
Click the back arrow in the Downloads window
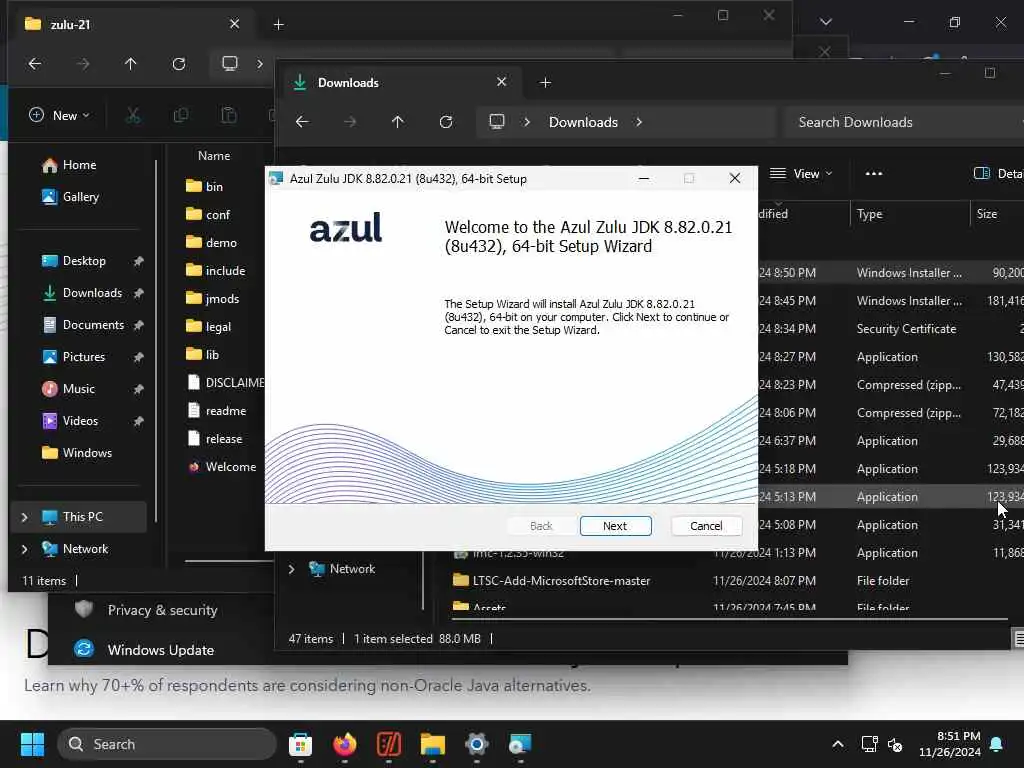coord(302,122)
